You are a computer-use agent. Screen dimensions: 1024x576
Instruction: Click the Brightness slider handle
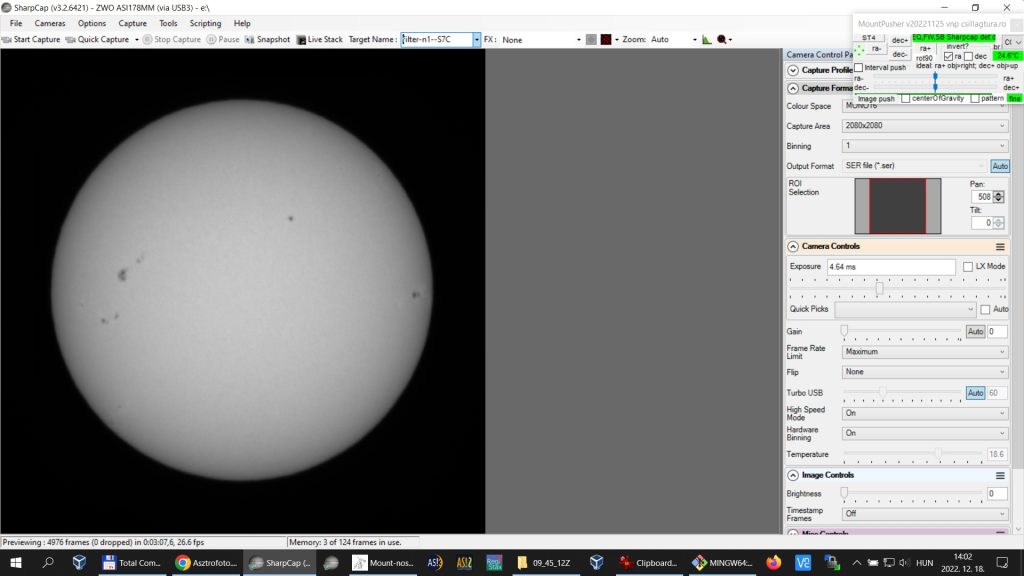click(844, 492)
